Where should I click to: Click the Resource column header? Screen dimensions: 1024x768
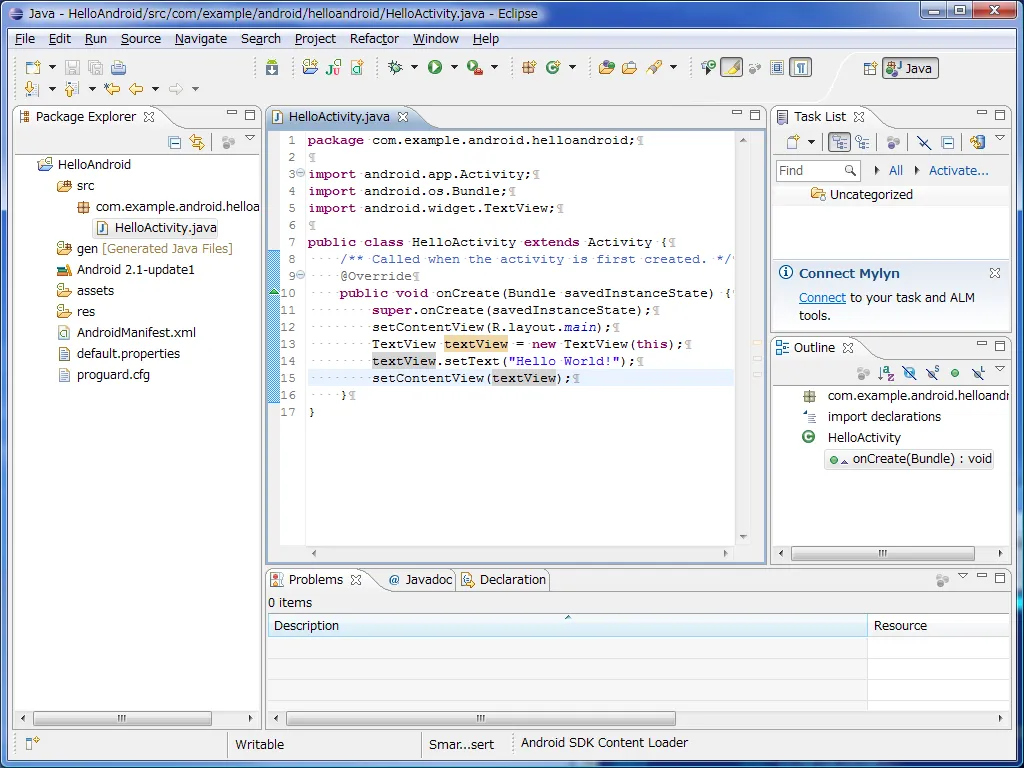(939, 626)
